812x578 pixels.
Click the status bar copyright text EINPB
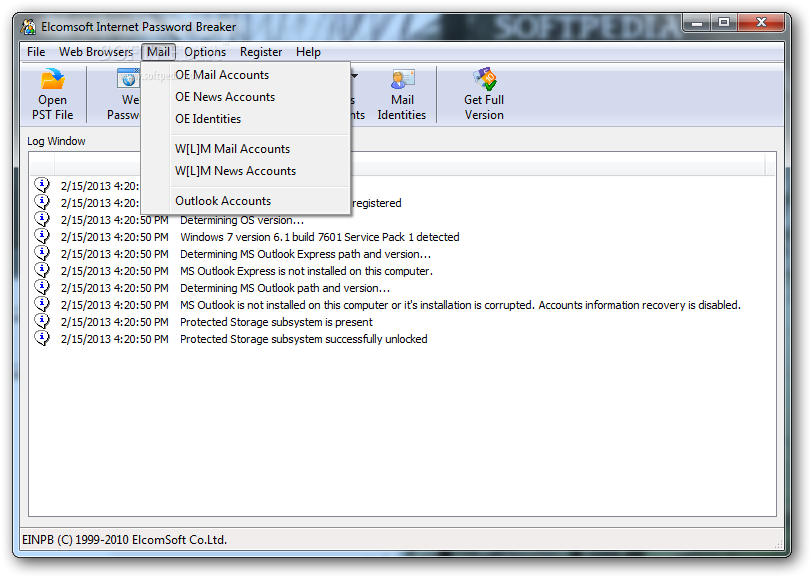click(x=124, y=540)
